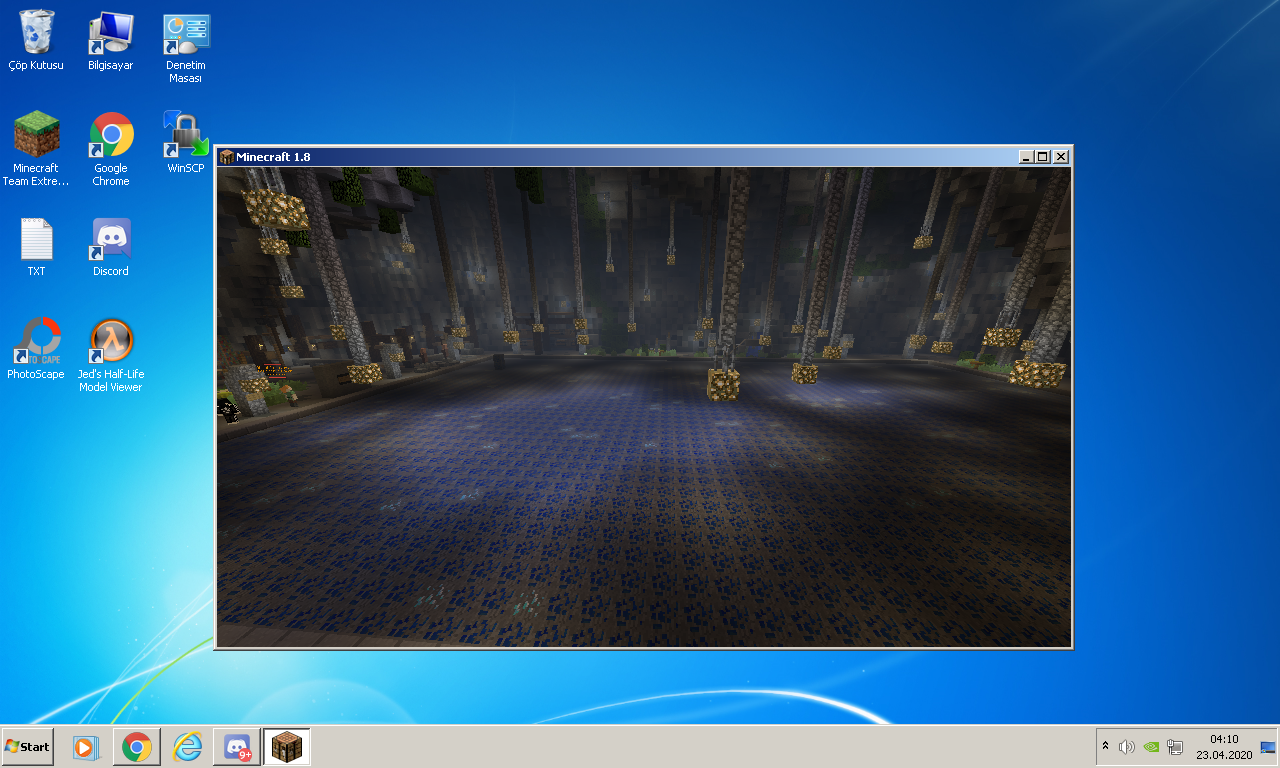Open the network connection tray icon

tap(1175, 746)
